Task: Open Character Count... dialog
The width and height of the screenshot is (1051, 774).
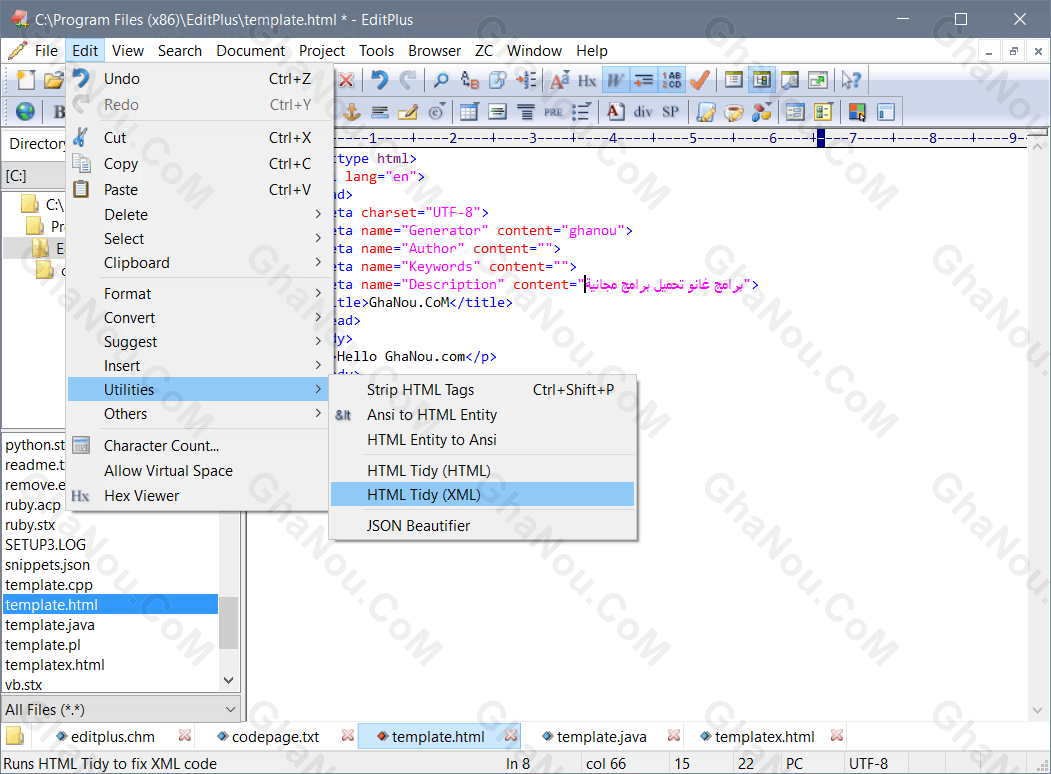Action: [198, 446]
